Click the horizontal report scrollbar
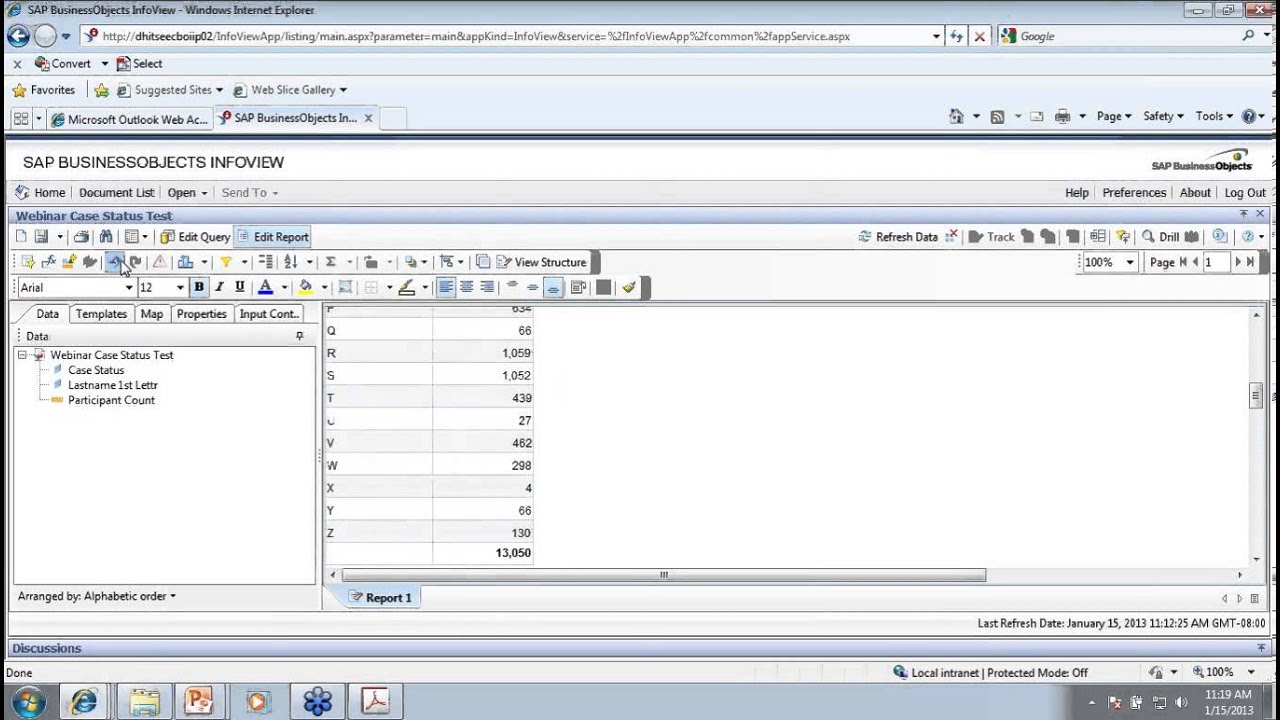 click(x=663, y=575)
